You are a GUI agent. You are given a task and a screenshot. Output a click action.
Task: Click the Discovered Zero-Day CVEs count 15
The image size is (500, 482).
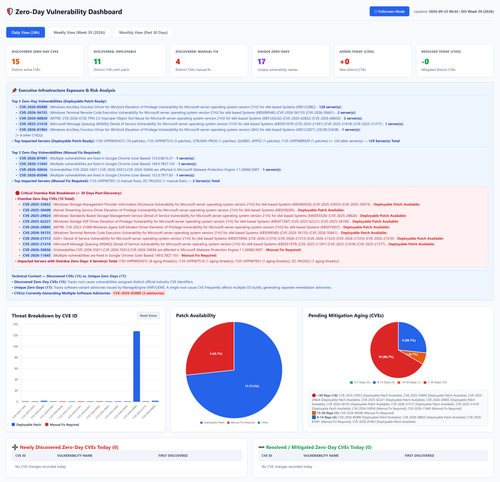tap(16, 62)
